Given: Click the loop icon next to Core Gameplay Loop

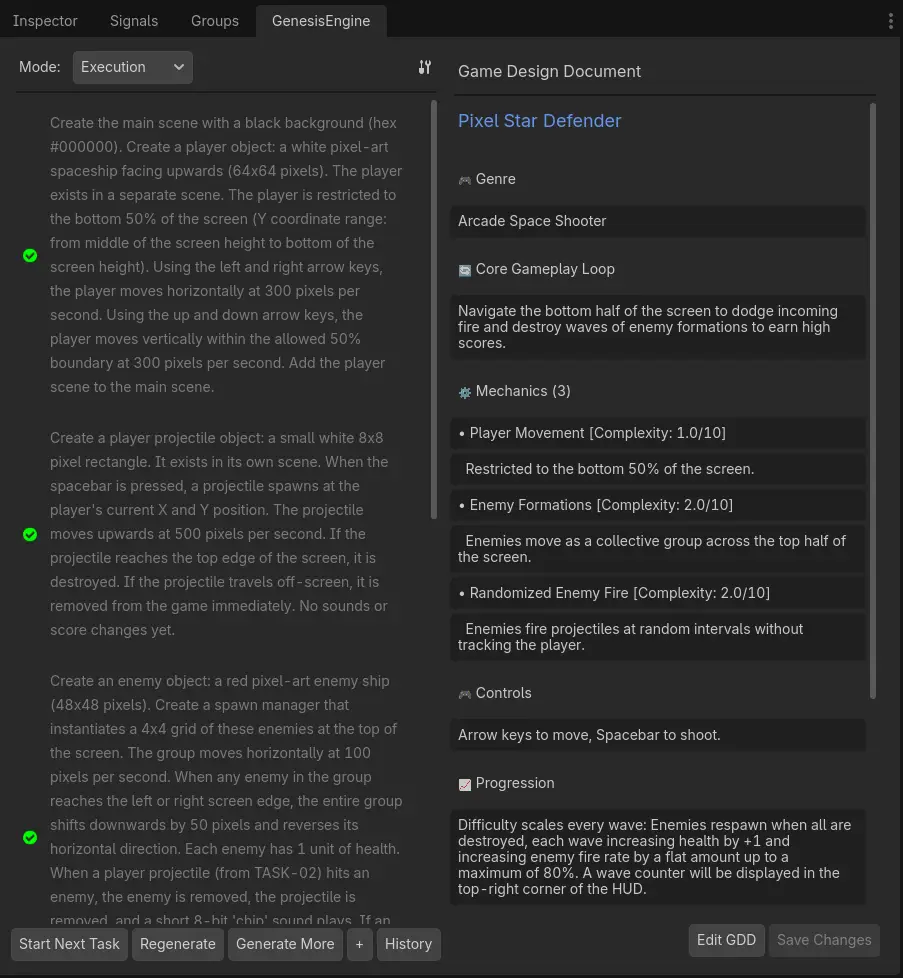Looking at the screenshot, I should (x=464, y=270).
